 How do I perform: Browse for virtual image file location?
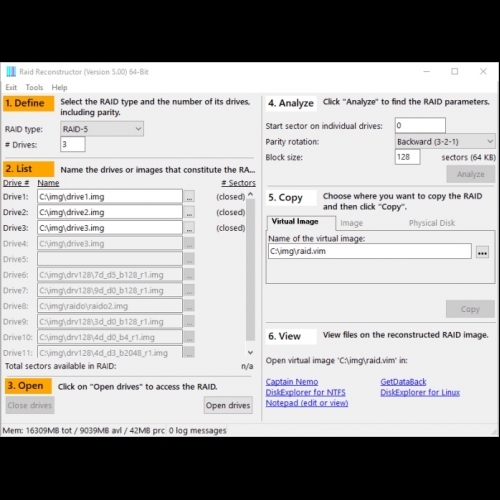point(482,252)
